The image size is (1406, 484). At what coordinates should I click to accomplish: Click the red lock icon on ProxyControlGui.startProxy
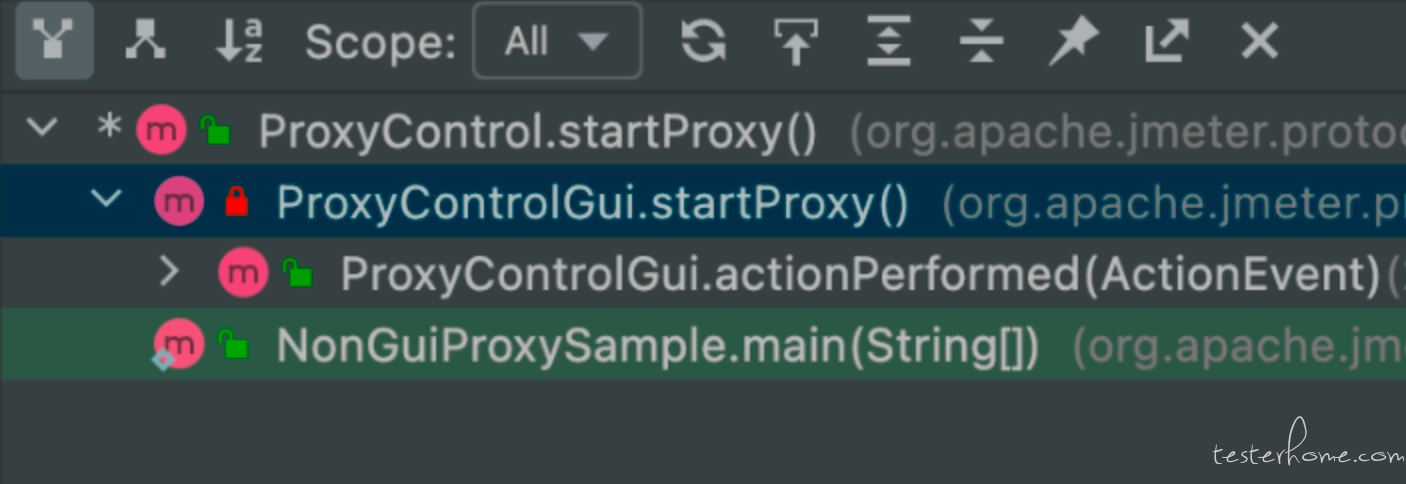point(237,202)
